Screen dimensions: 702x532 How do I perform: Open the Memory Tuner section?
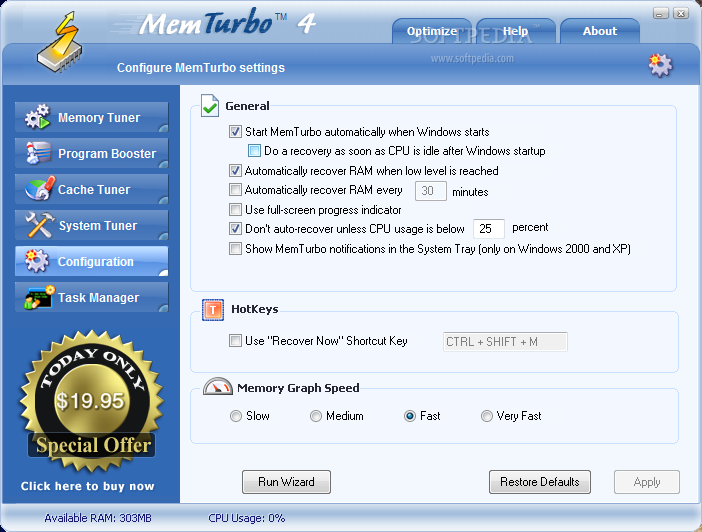point(92,117)
